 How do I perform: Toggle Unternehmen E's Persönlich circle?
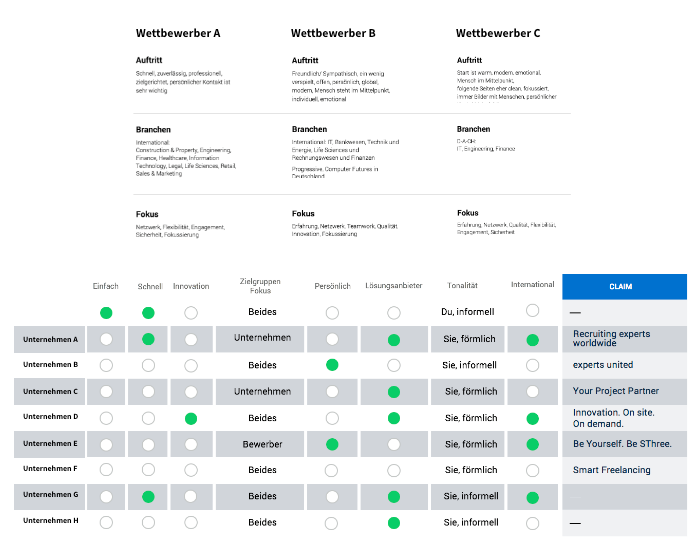click(332, 444)
